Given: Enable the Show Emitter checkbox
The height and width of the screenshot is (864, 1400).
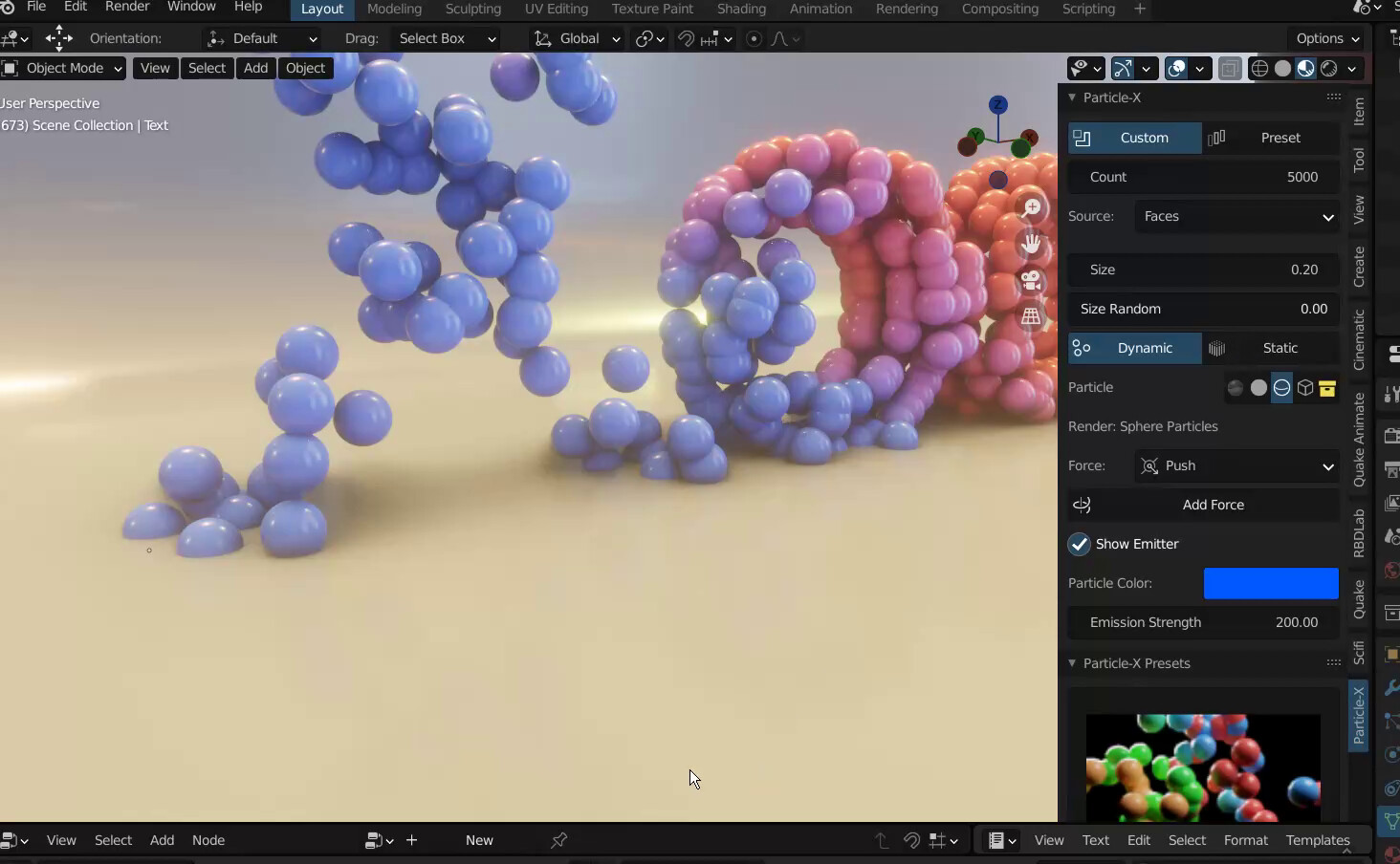Looking at the screenshot, I should [x=1081, y=544].
